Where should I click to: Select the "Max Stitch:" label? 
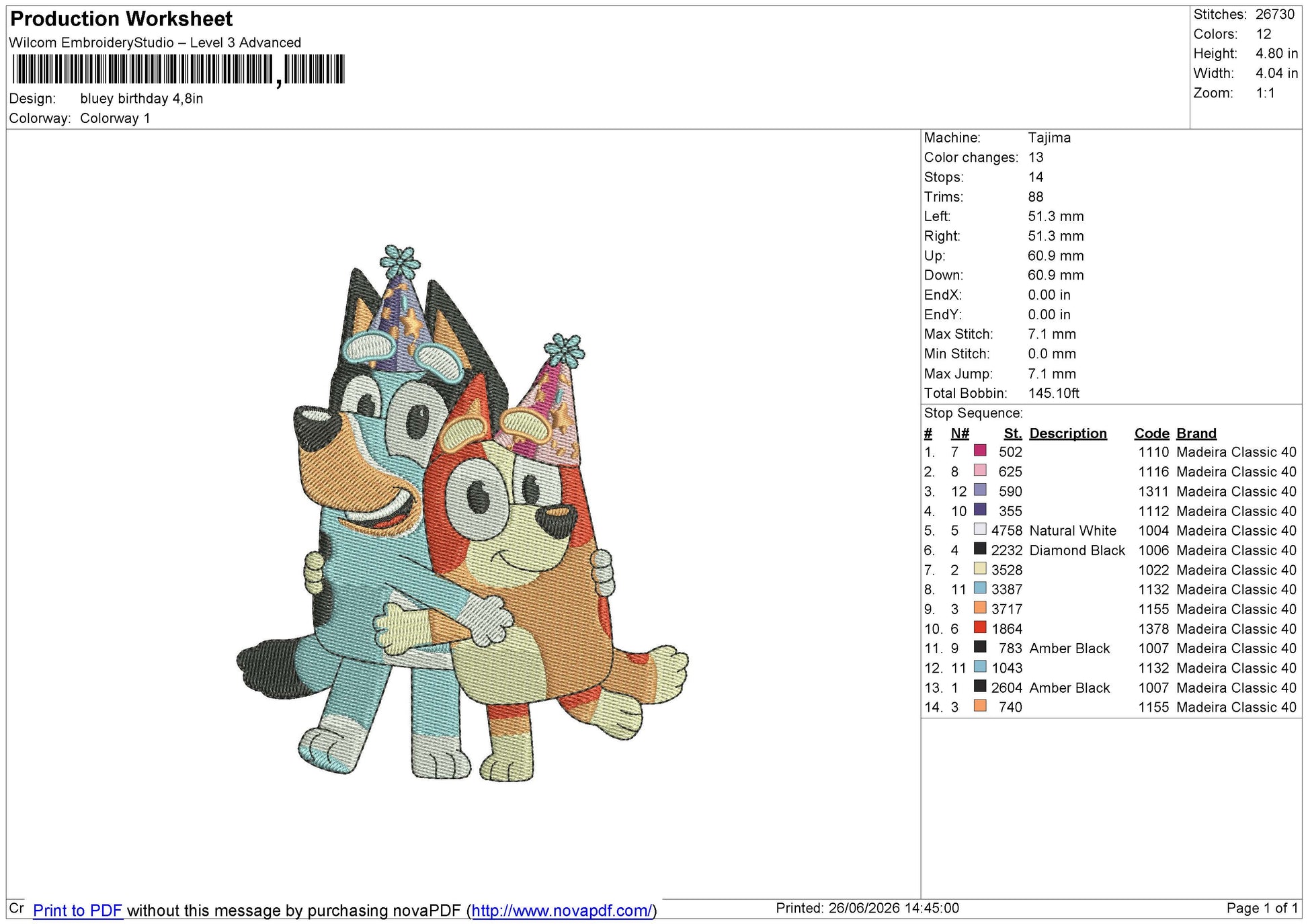tap(958, 334)
